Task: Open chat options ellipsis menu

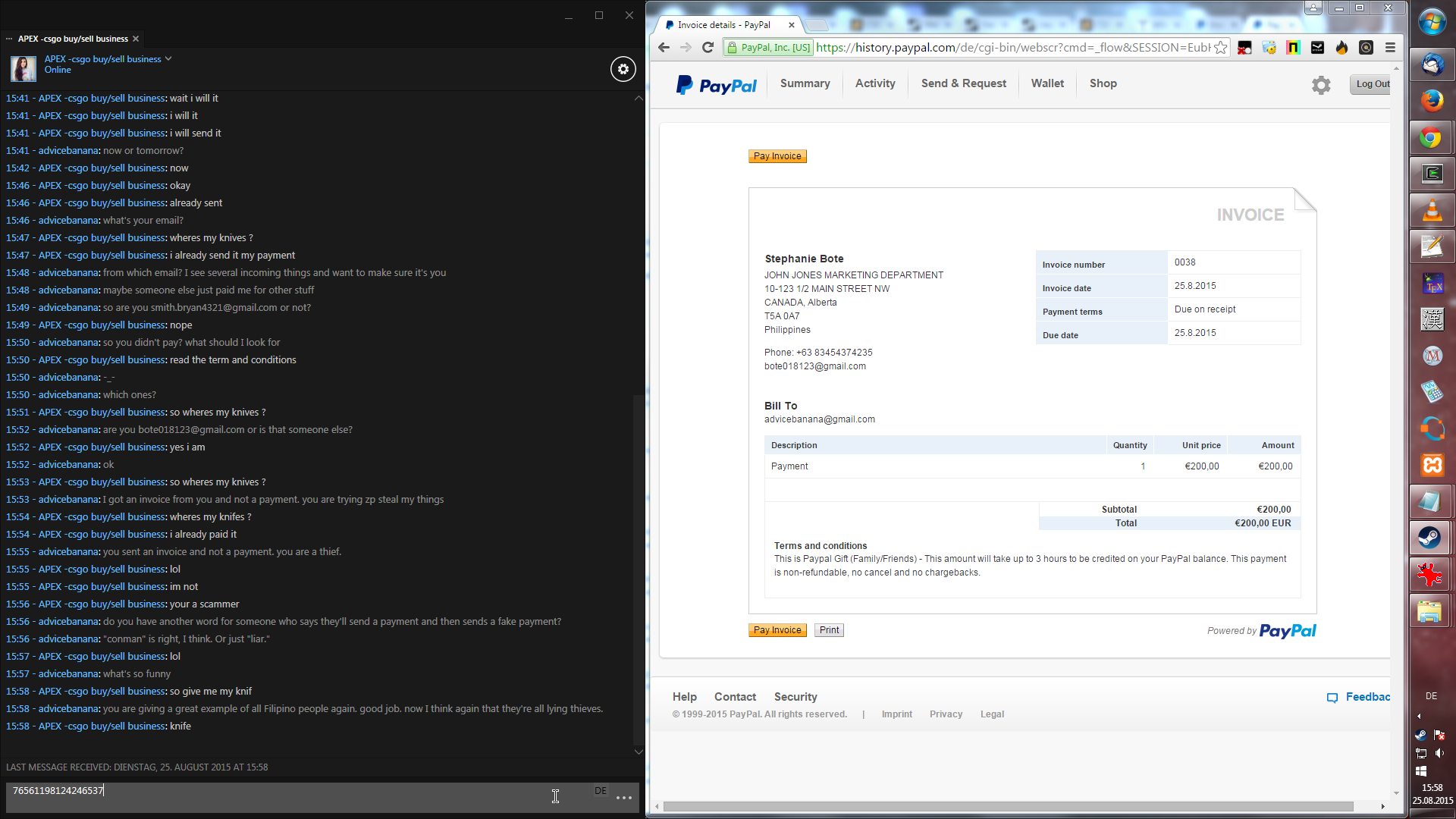Action: (624, 798)
